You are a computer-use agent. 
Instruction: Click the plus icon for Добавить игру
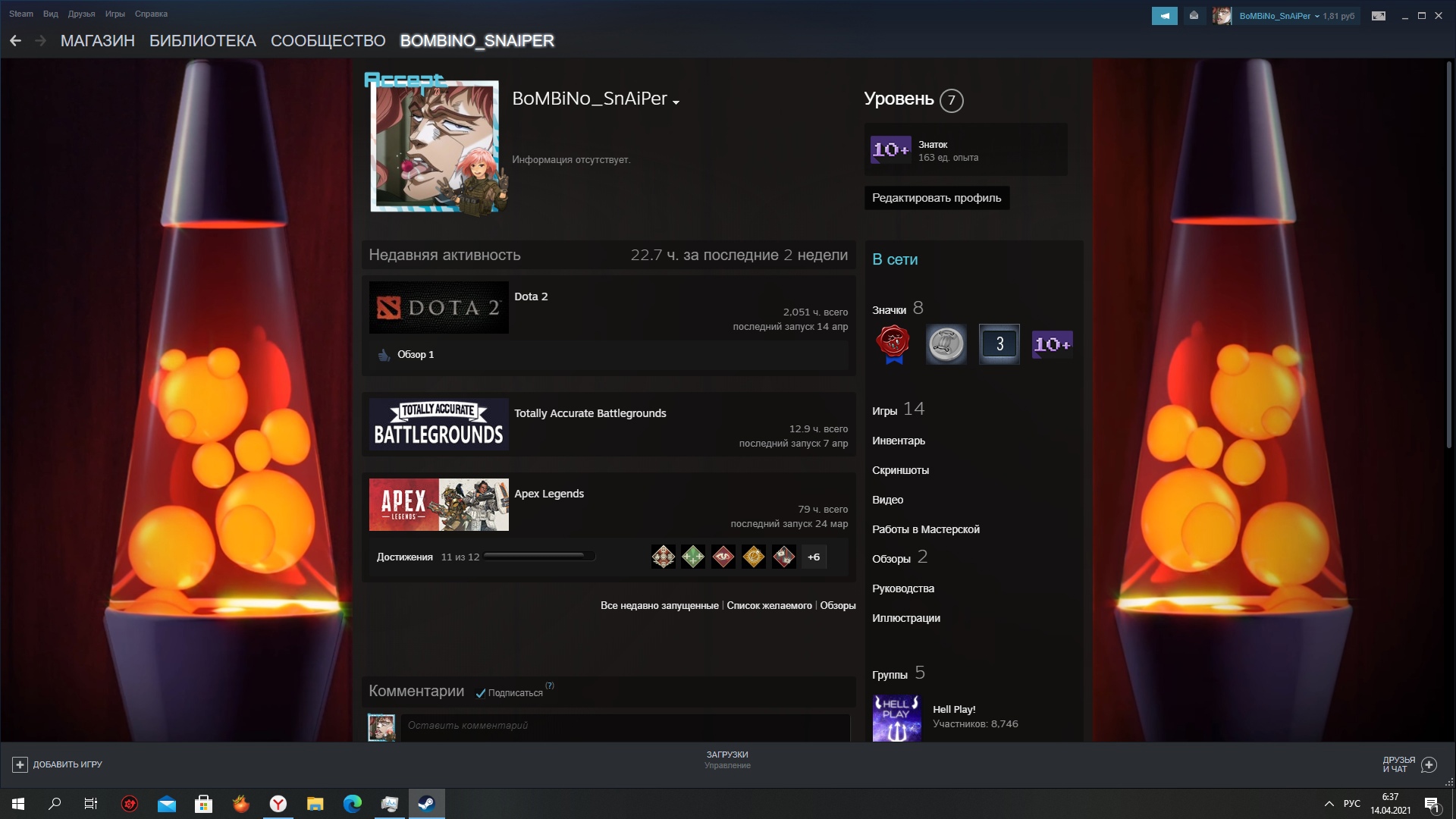pyautogui.click(x=20, y=765)
